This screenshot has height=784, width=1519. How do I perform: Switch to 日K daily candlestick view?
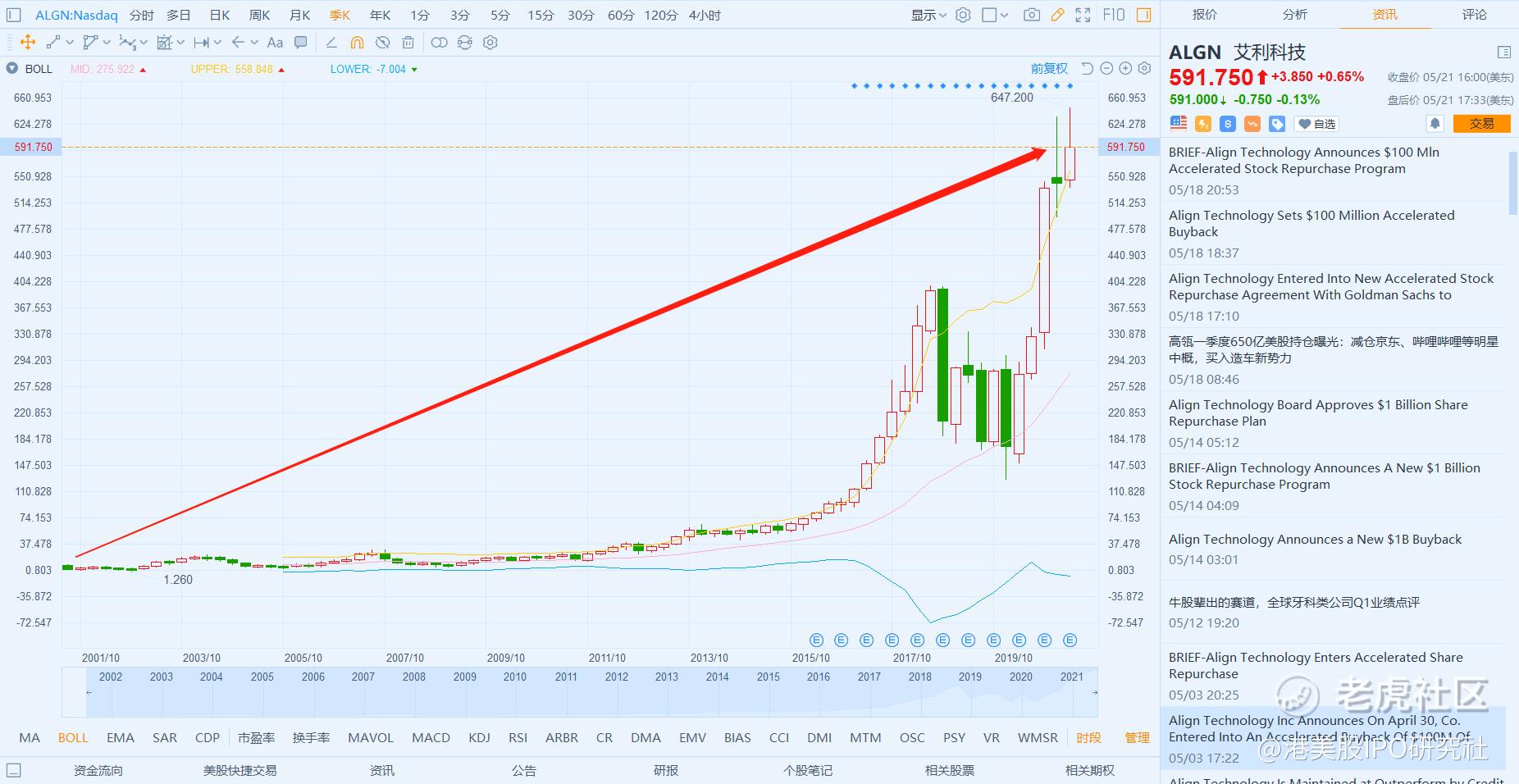(x=219, y=15)
